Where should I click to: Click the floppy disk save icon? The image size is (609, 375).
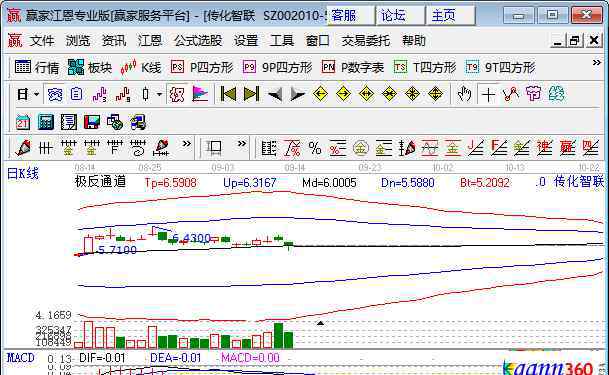point(92,122)
